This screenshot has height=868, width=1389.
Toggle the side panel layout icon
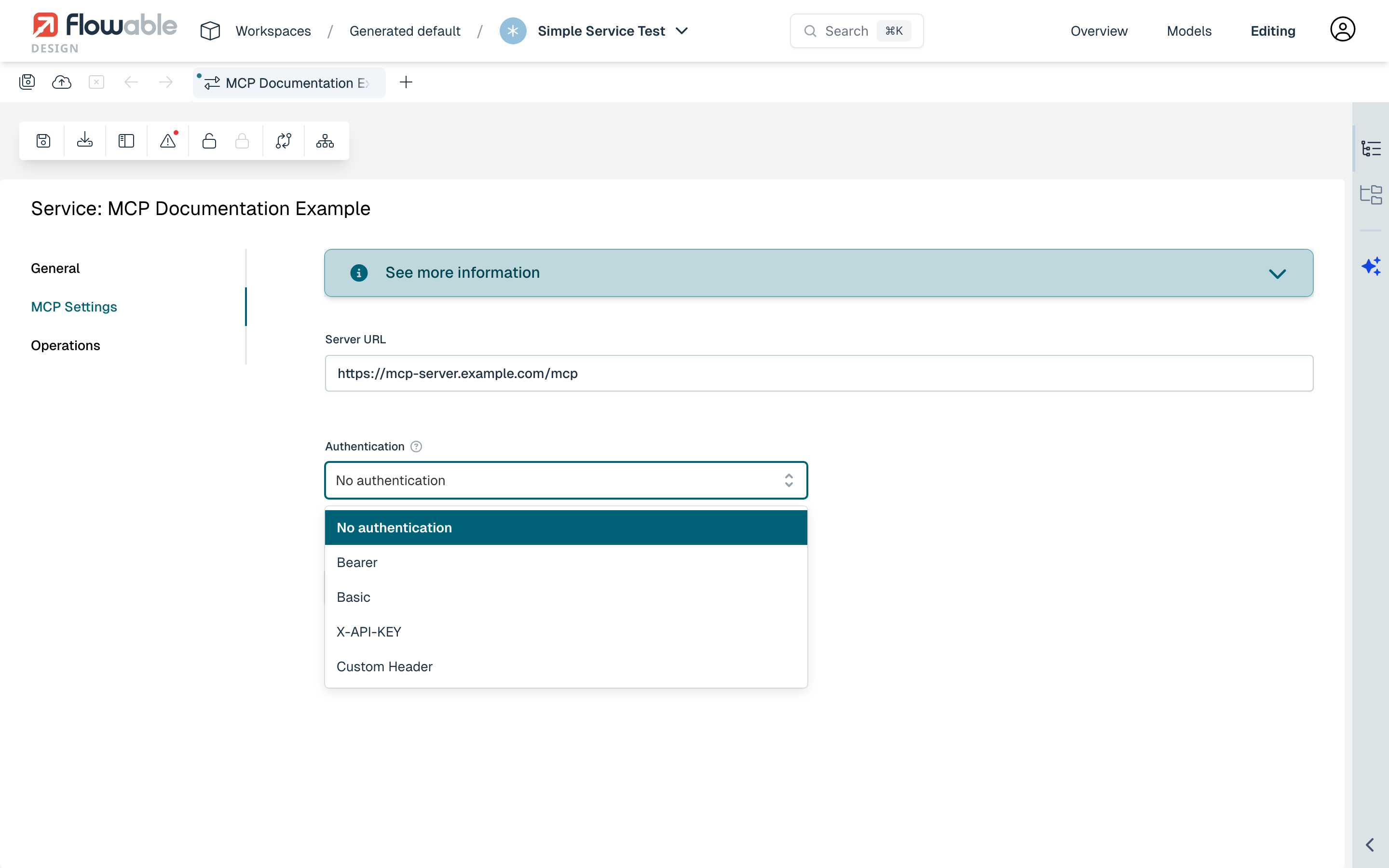tap(126, 141)
